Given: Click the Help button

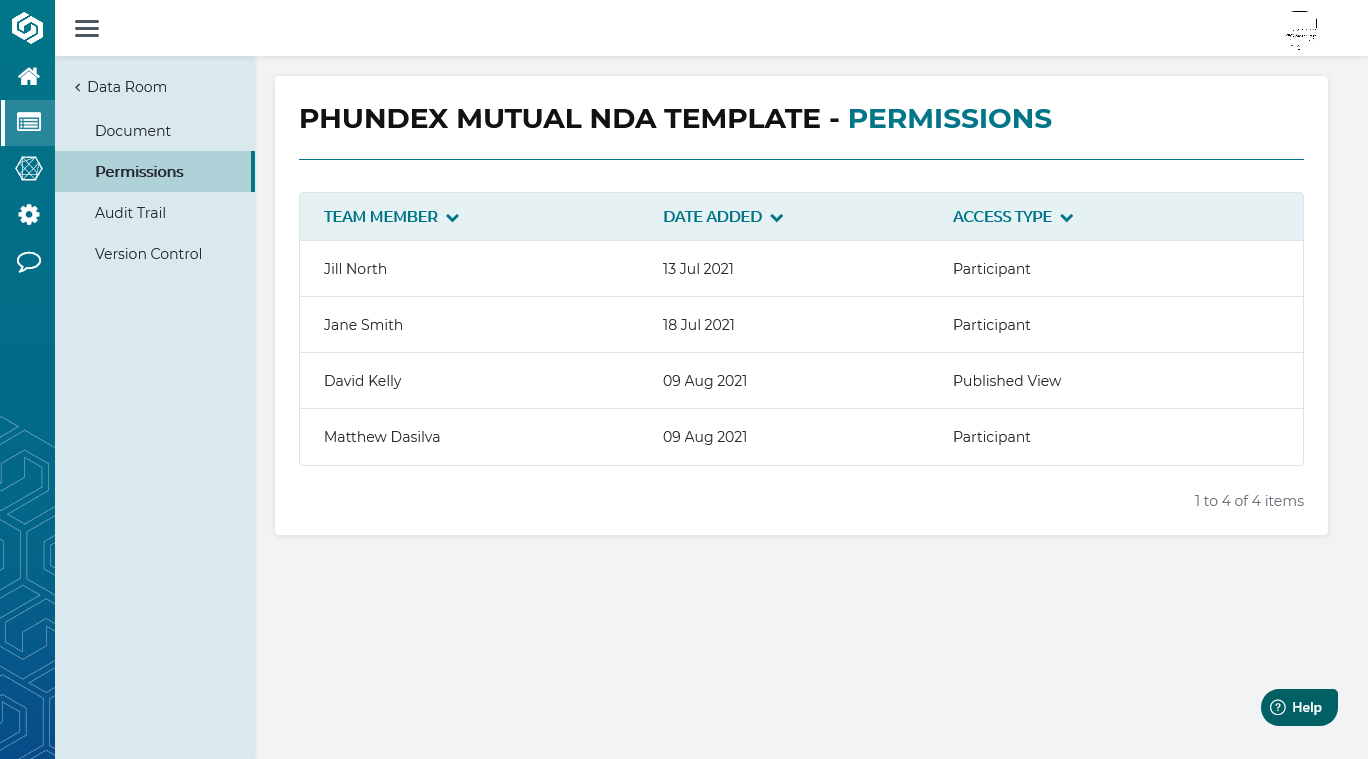Looking at the screenshot, I should pos(1298,707).
